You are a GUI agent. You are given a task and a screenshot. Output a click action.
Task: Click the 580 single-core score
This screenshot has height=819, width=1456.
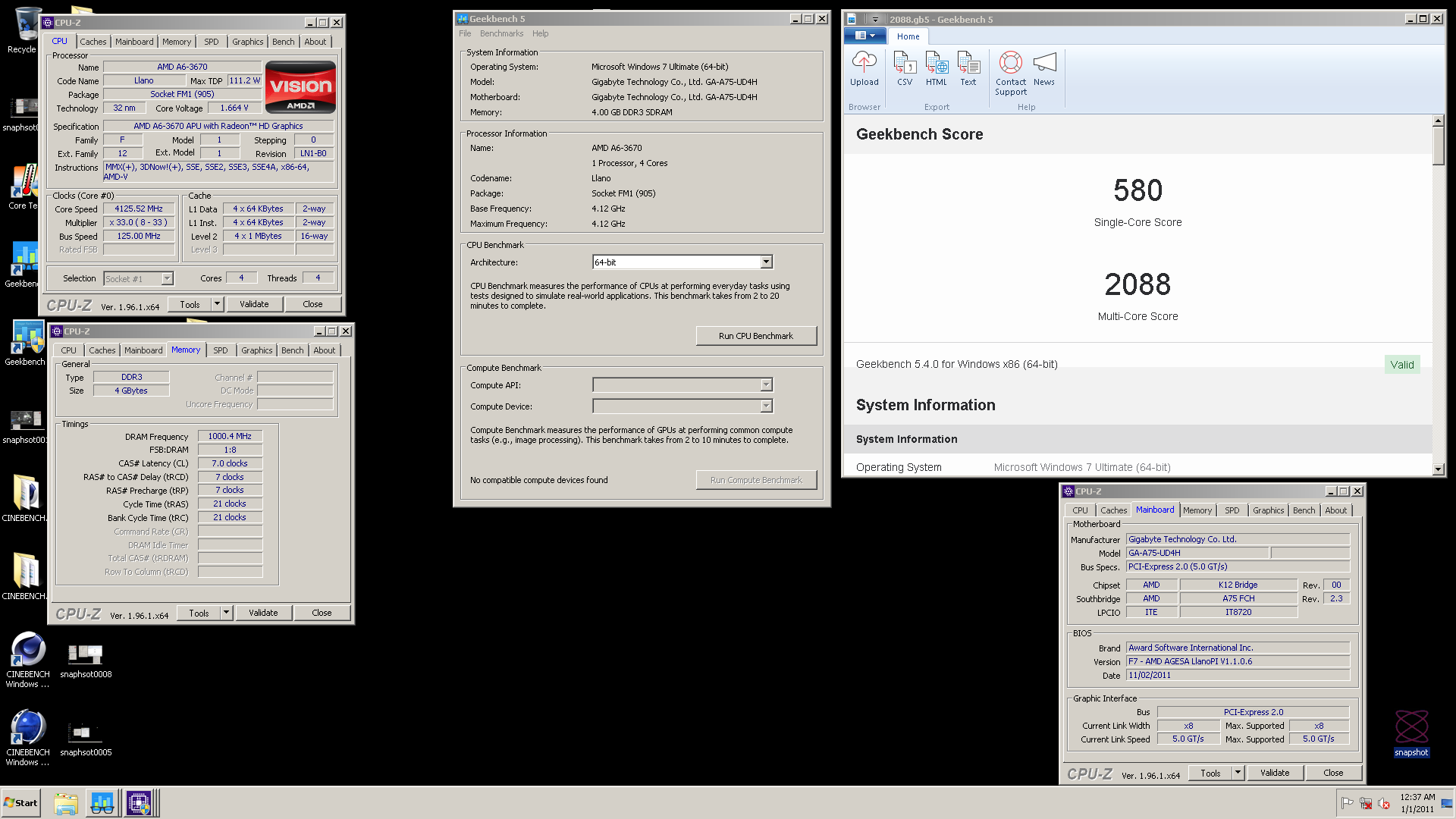coord(1137,190)
